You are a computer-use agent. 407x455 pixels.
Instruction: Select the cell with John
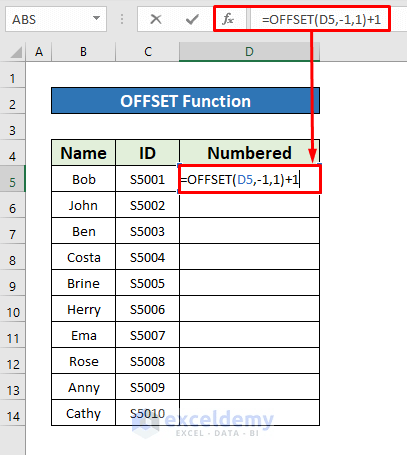(83, 205)
